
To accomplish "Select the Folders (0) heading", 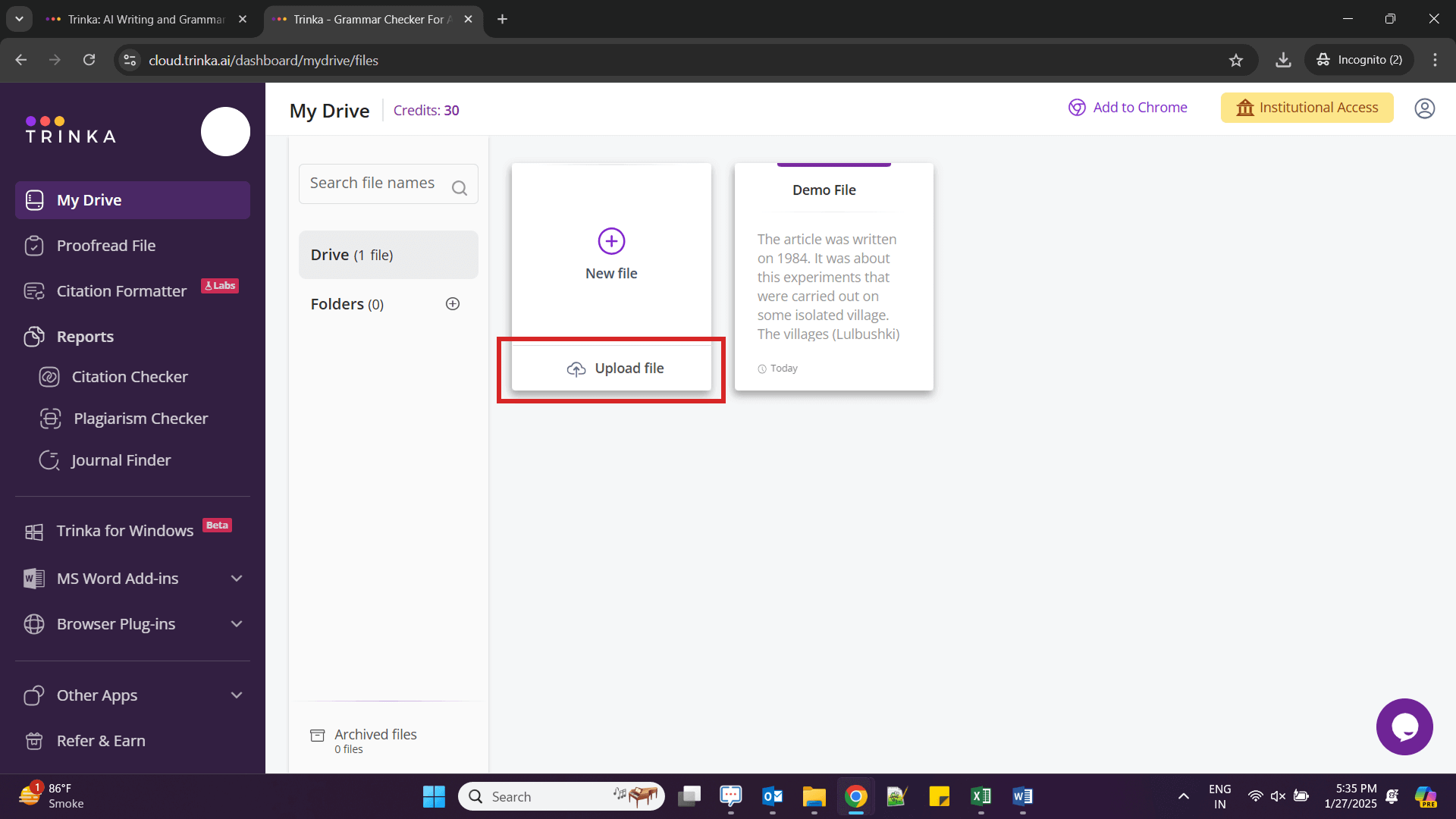I will click(347, 304).
